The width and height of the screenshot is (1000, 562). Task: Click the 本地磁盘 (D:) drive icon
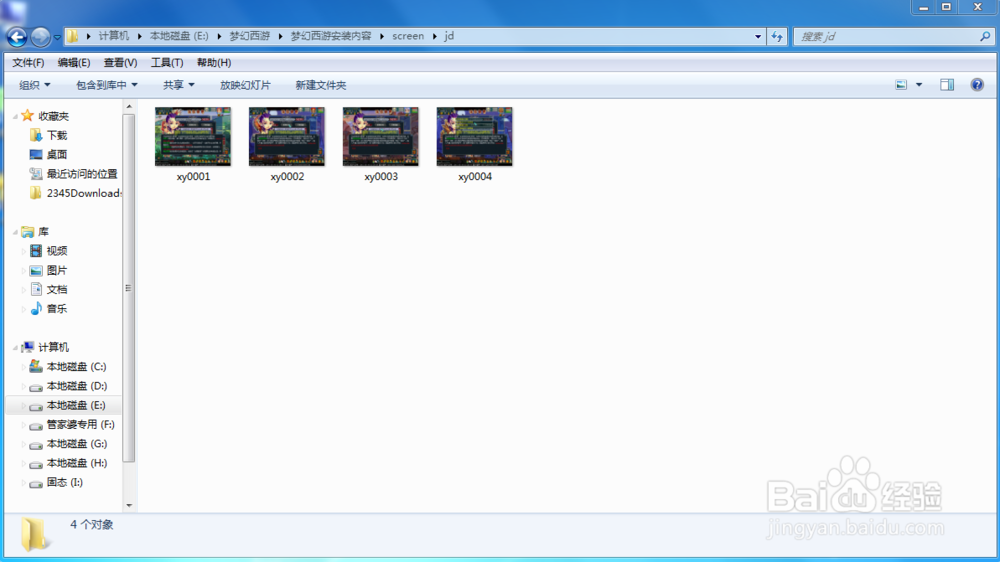pos(36,387)
